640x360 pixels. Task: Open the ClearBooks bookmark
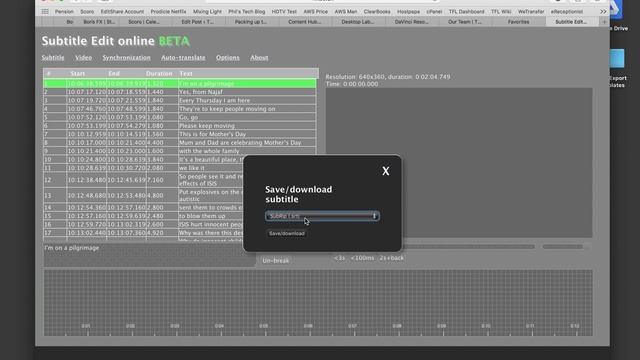[x=377, y=11]
